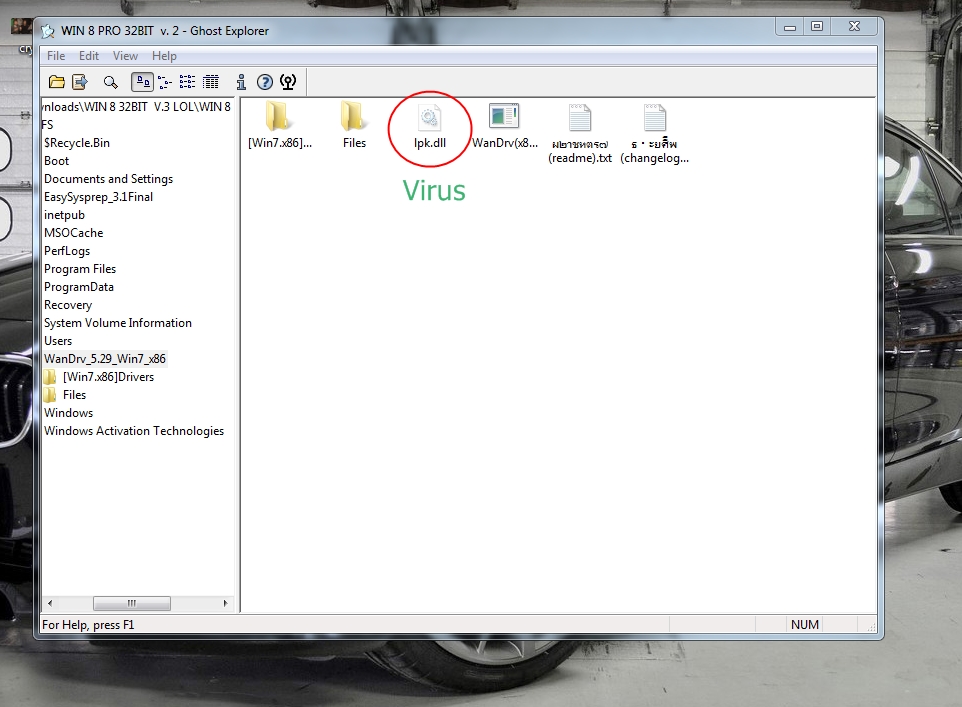Select ProgramData in the tree
The height and width of the screenshot is (707, 962).
pyautogui.click(x=79, y=287)
